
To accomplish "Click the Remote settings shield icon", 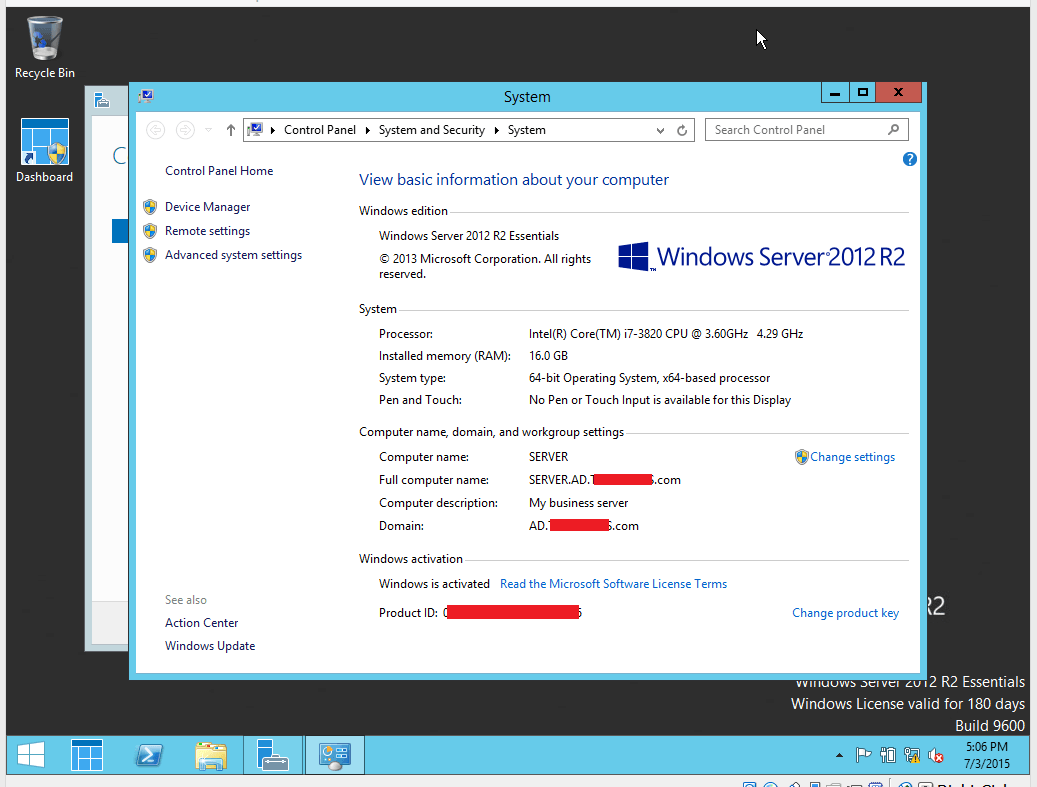I will (x=150, y=231).
